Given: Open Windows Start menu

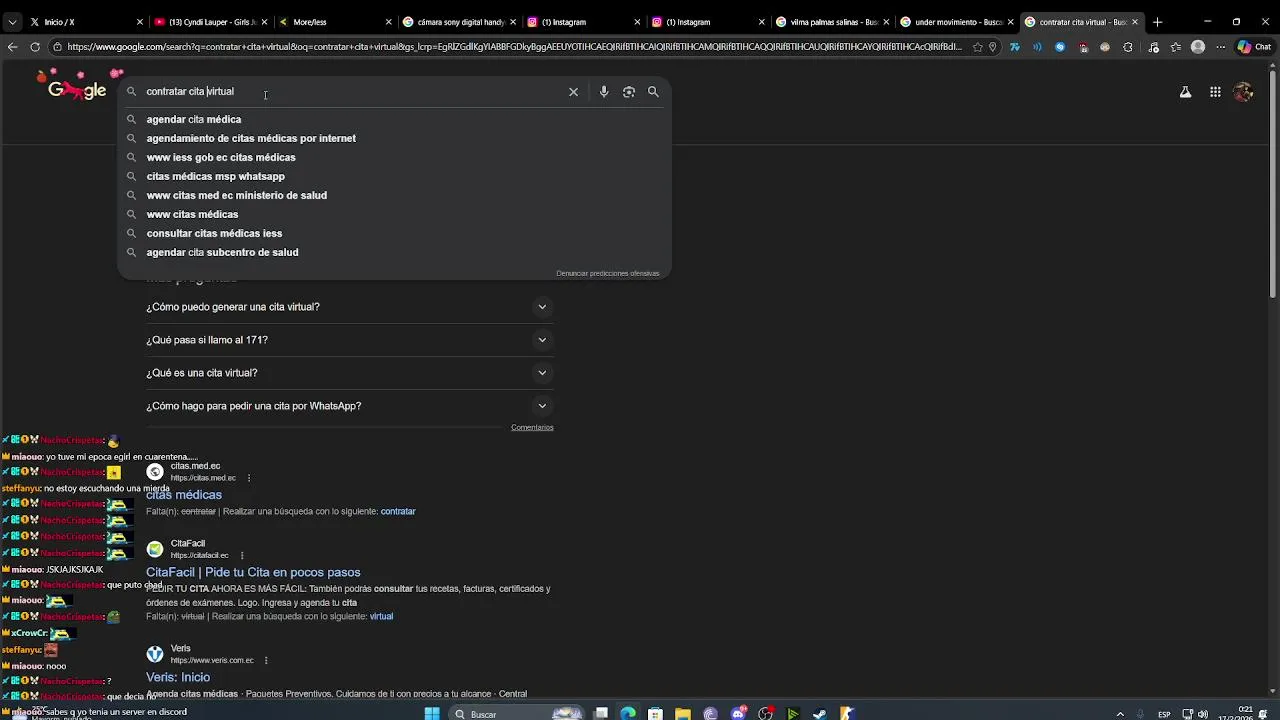Looking at the screenshot, I should [x=432, y=714].
